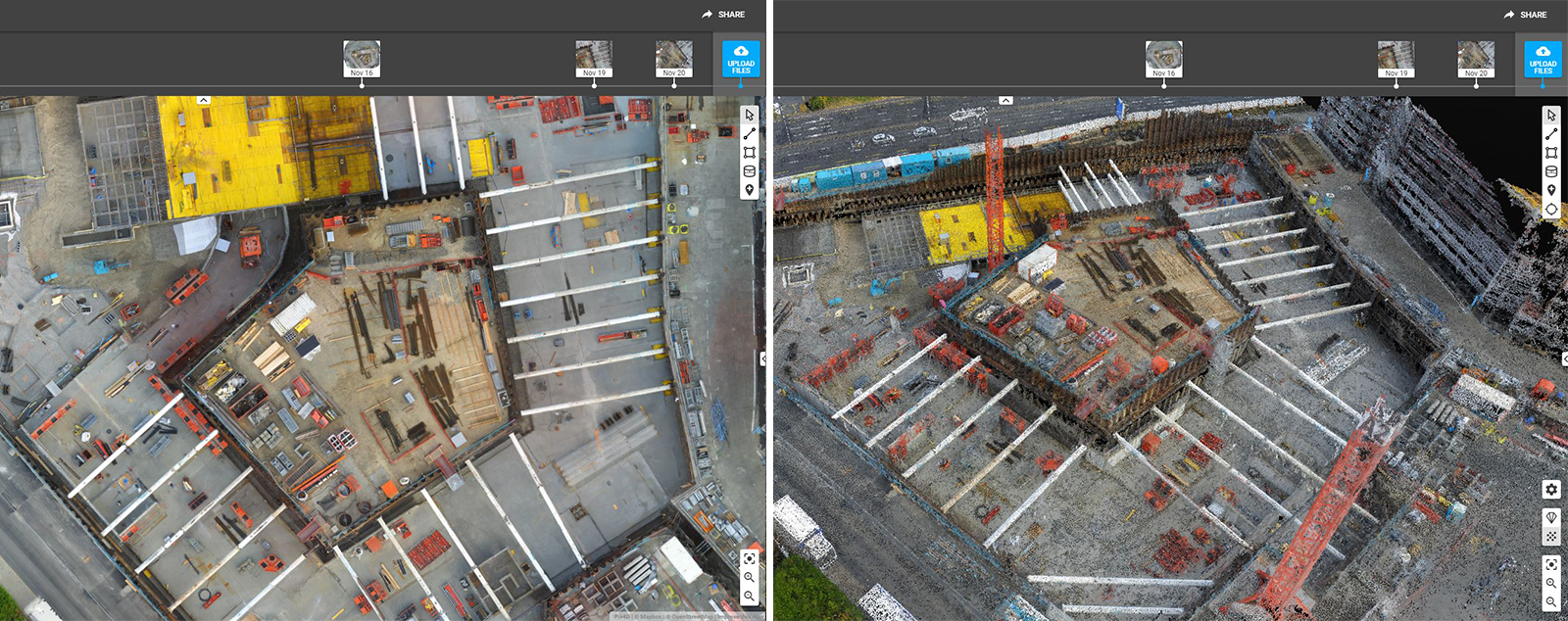Switch to point cloud display mode

pos(1551,536)
